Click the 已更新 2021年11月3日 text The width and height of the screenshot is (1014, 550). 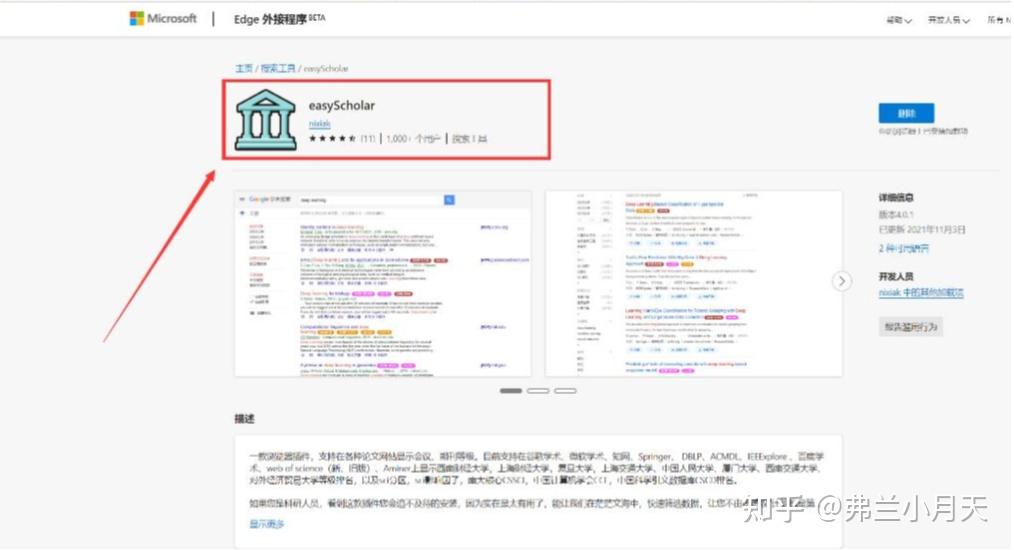click(x=922, y=230)
